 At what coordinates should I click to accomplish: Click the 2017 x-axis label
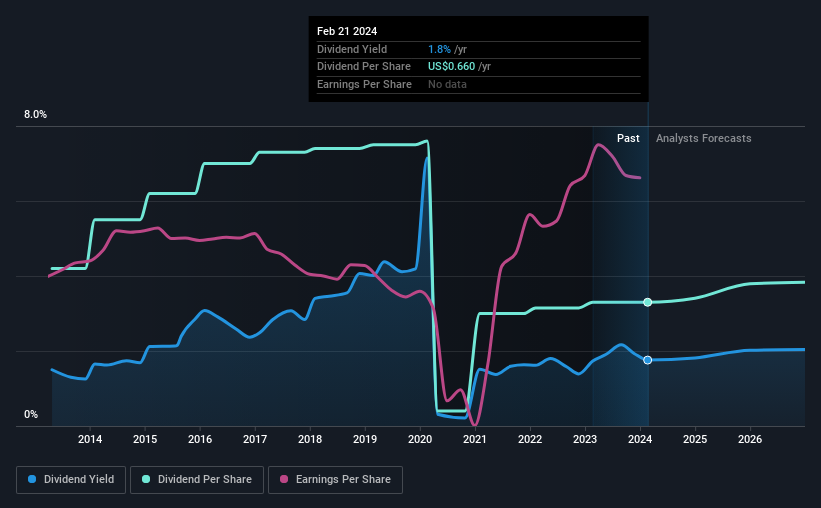tap(255, 439)
